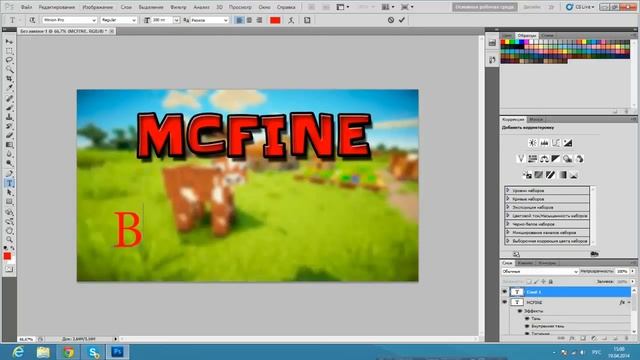Add a Hue/Saturation adjustment
This screenshot has height=360, width=640.
[532, 159]
